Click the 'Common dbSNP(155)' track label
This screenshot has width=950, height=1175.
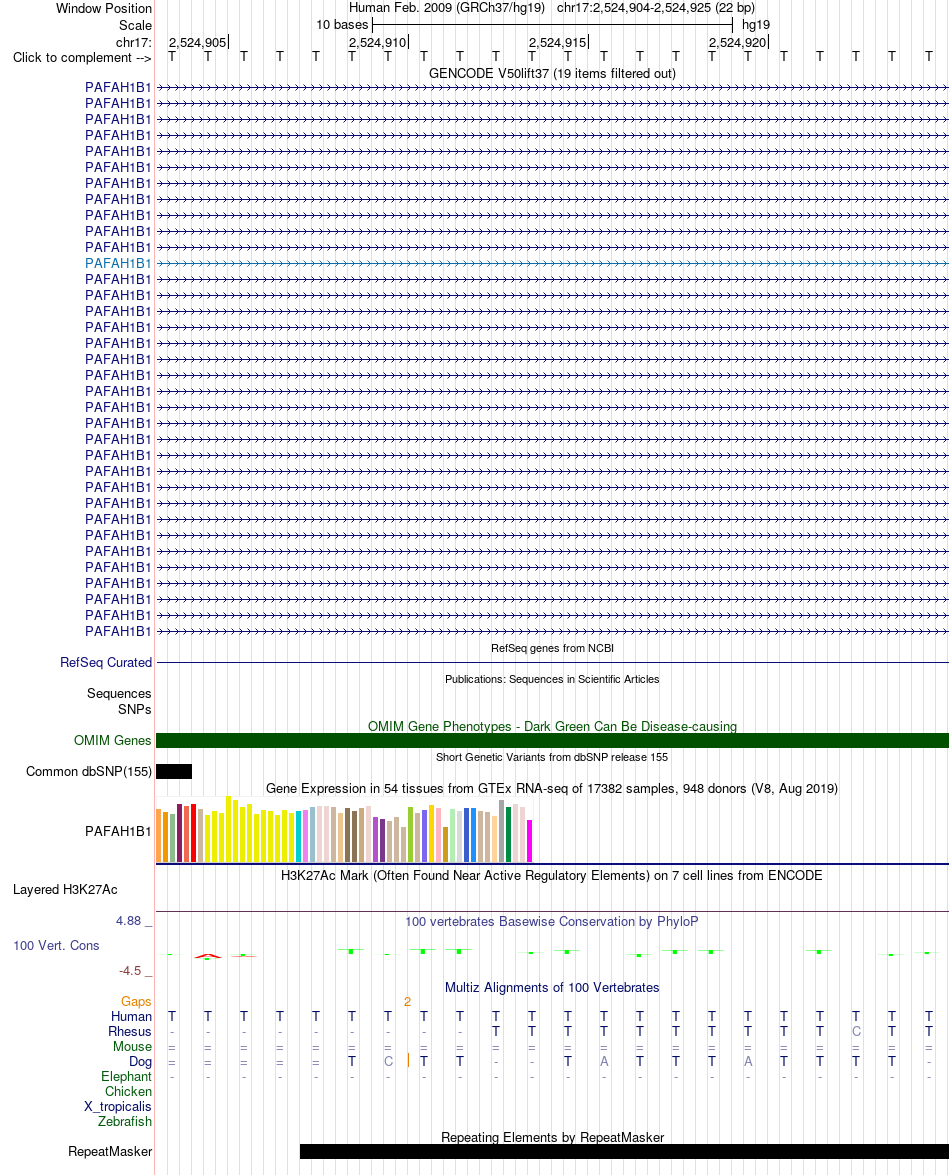(88, 771)
